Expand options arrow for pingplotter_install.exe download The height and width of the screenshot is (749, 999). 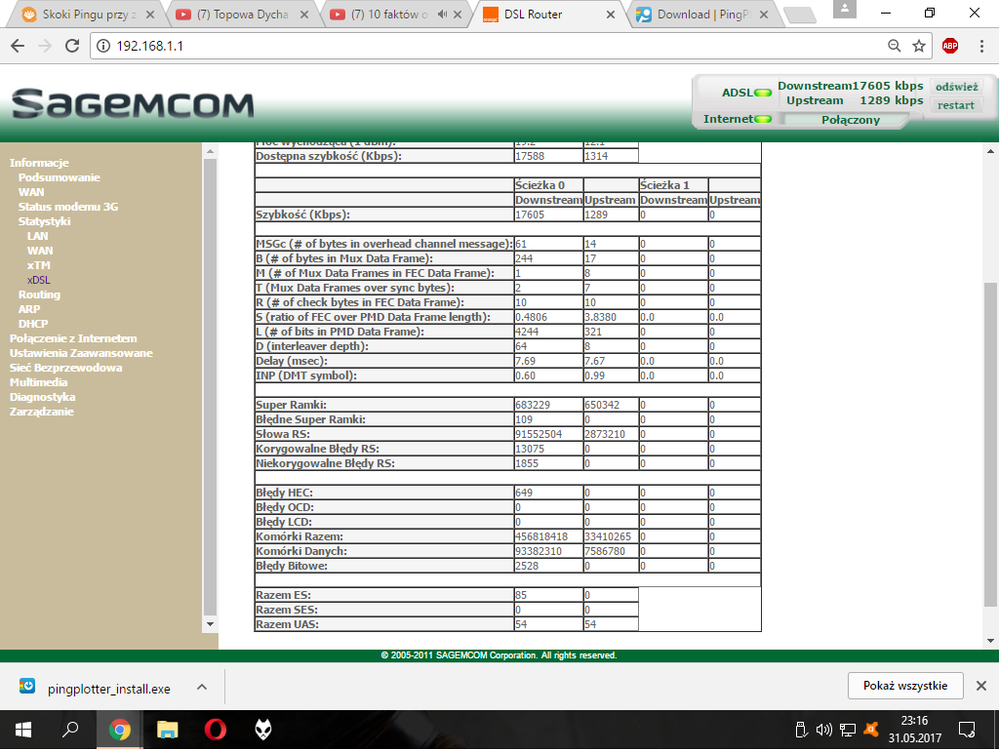(201, 688)
